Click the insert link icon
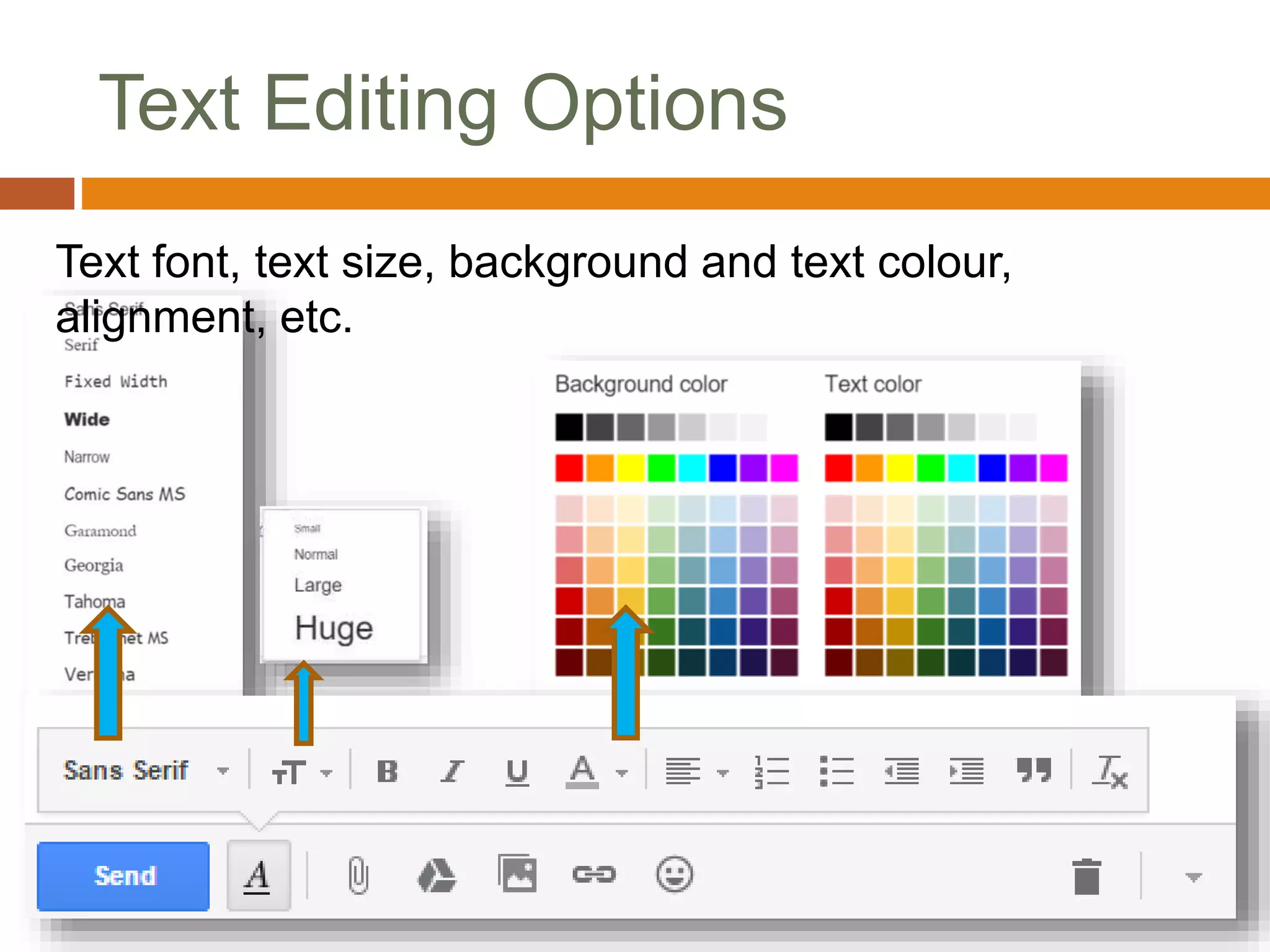 594,875
